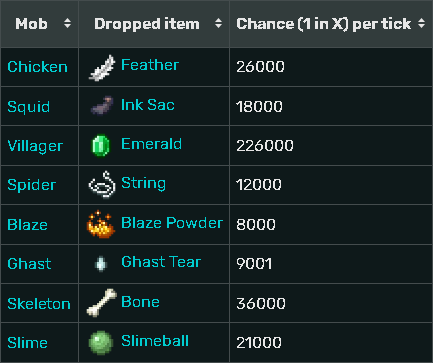Viewport: 433px width, 363px height.
Task: Click the Blaze Powder flame icon
Action: 101,224
